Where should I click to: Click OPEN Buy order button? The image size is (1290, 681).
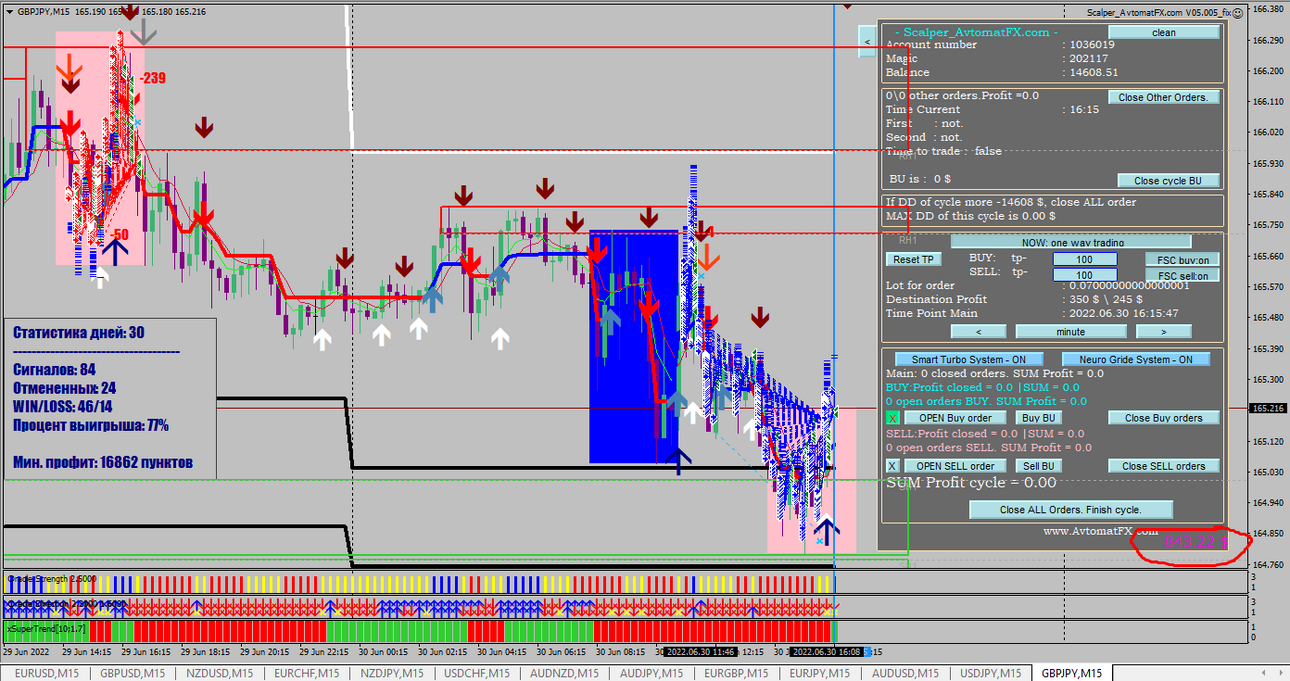coord(955,417)
